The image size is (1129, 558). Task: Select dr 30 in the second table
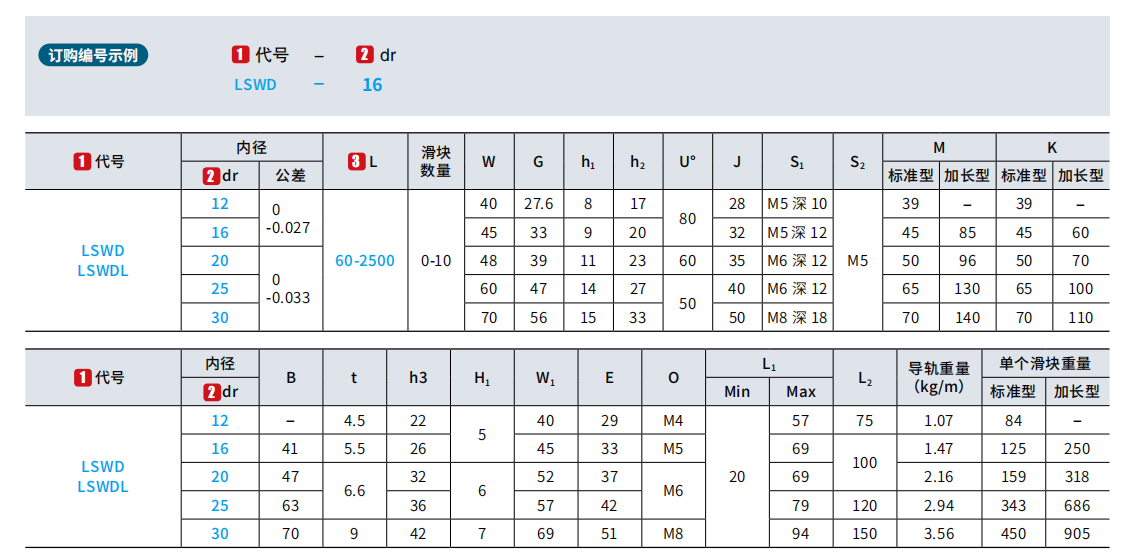[220, 534]
